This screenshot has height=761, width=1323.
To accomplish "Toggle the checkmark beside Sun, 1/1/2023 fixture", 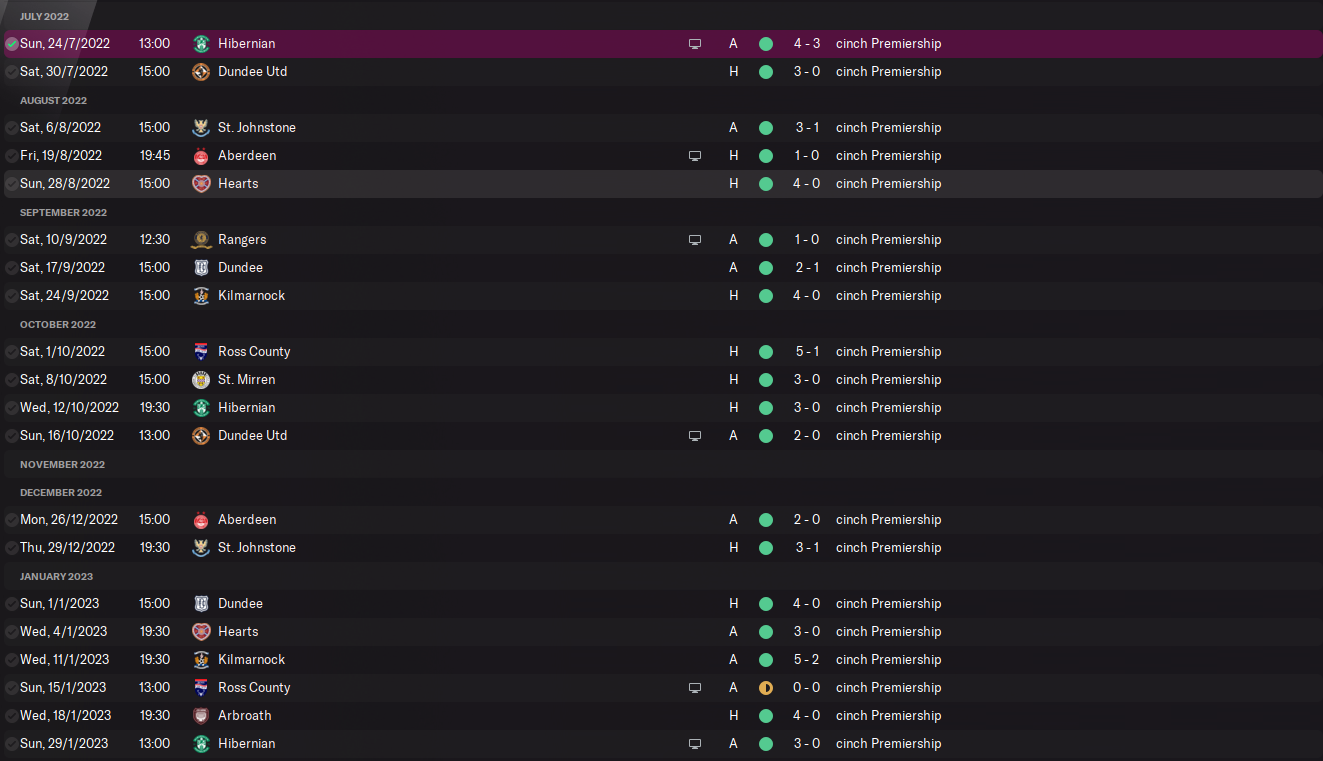I will (x=11, y=604).
